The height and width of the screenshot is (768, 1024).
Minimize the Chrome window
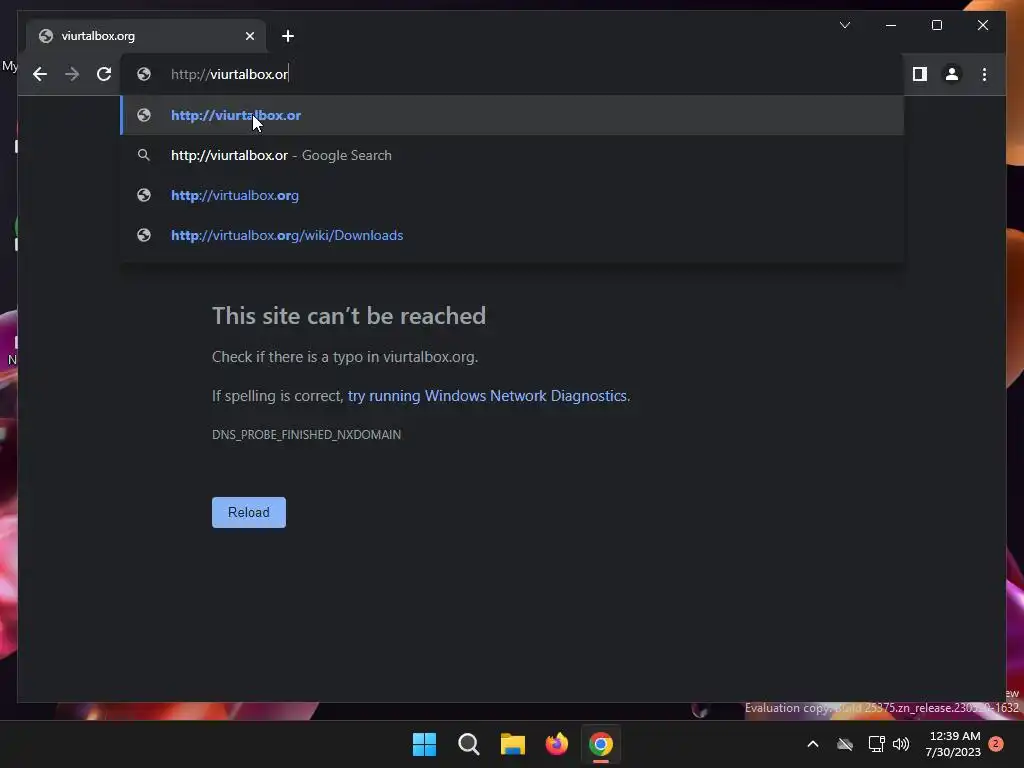[x=891, y=25]
